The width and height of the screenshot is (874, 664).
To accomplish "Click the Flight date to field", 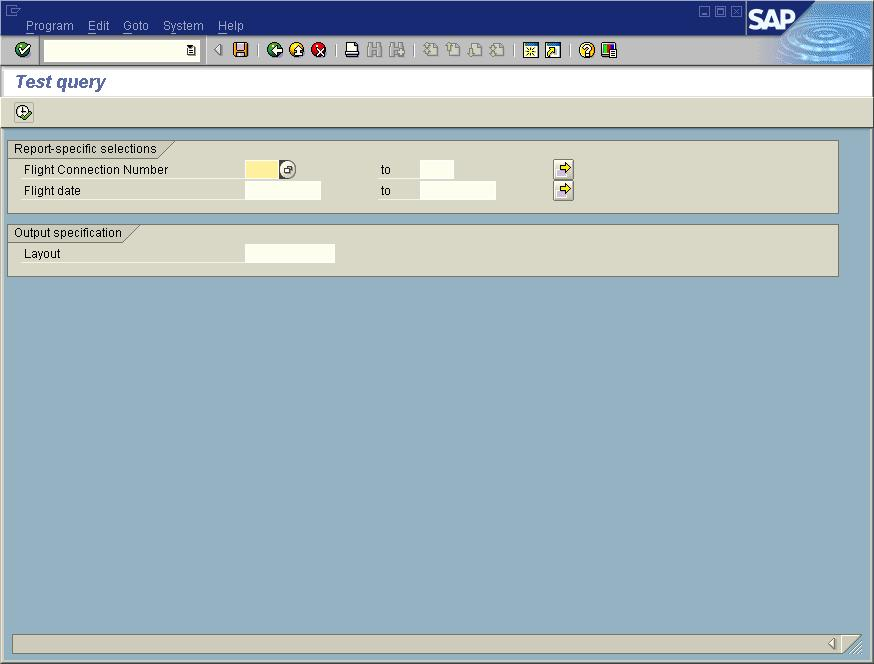I will click(x=458, y=191).
